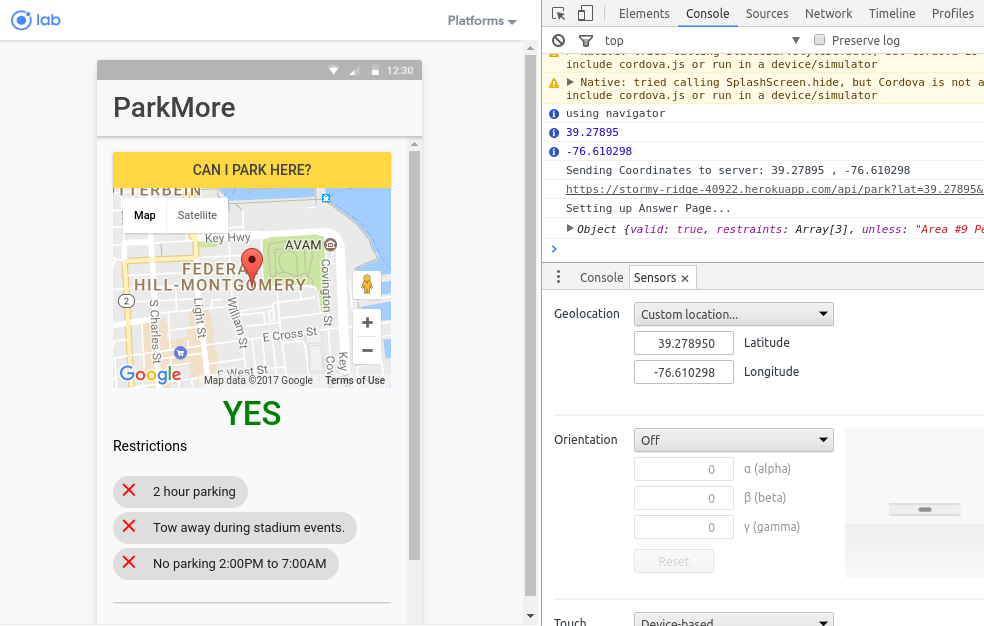Click the inspect element picker icon

559,14
